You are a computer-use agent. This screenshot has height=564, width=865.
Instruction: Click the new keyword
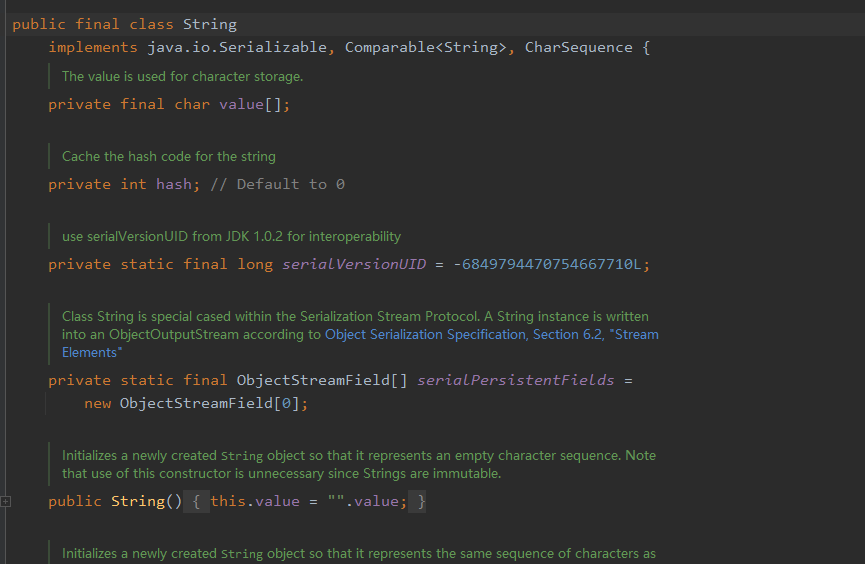pos(98,403)
